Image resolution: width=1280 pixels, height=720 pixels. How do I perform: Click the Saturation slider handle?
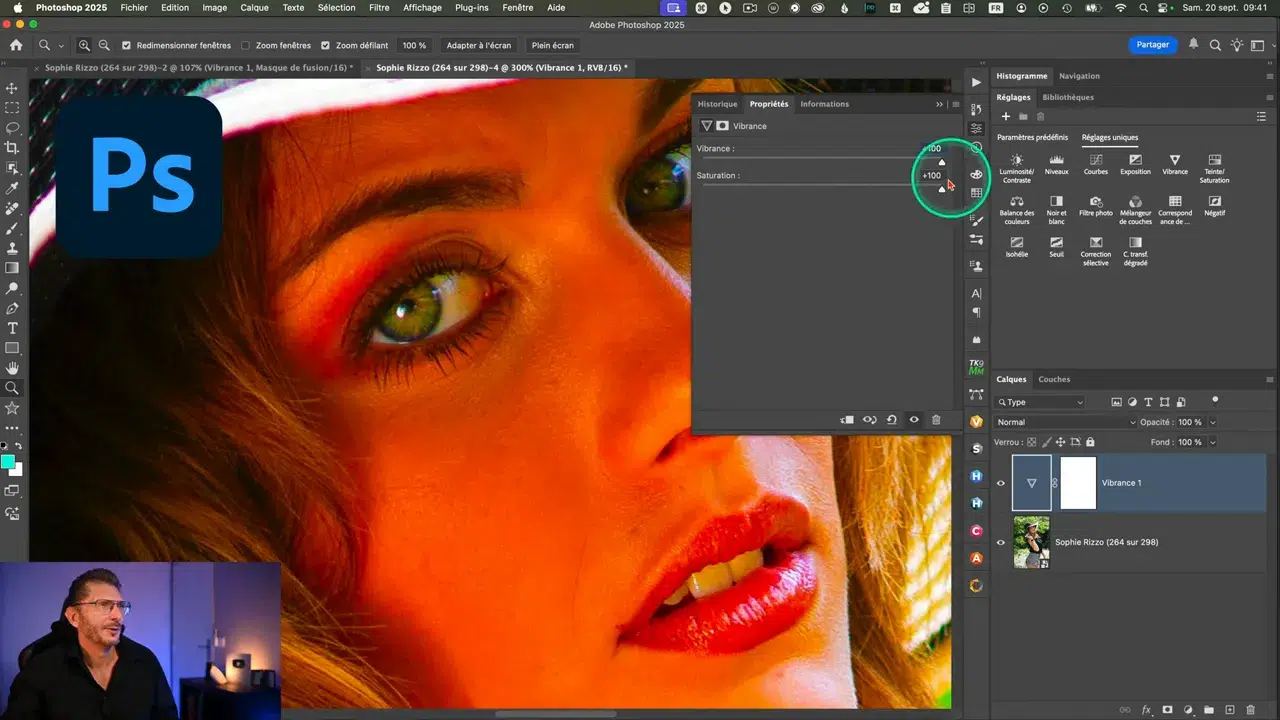pyautogui.click(x=941, y=189)
